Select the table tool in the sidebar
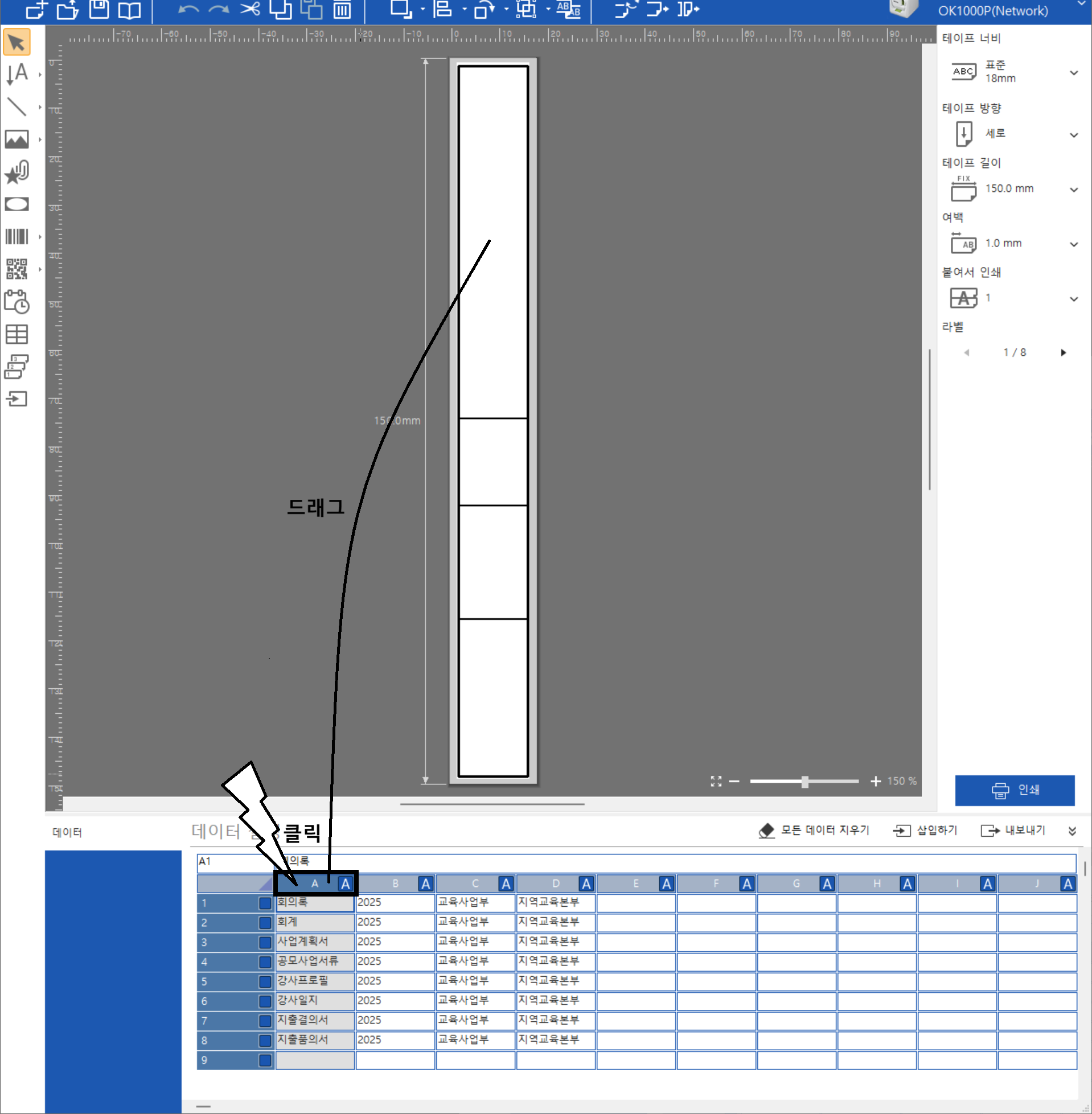 tap(17, 334)
